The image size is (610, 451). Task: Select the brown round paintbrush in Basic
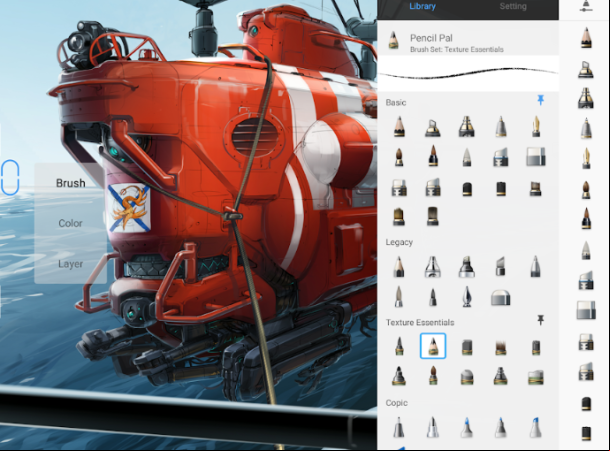399,158
